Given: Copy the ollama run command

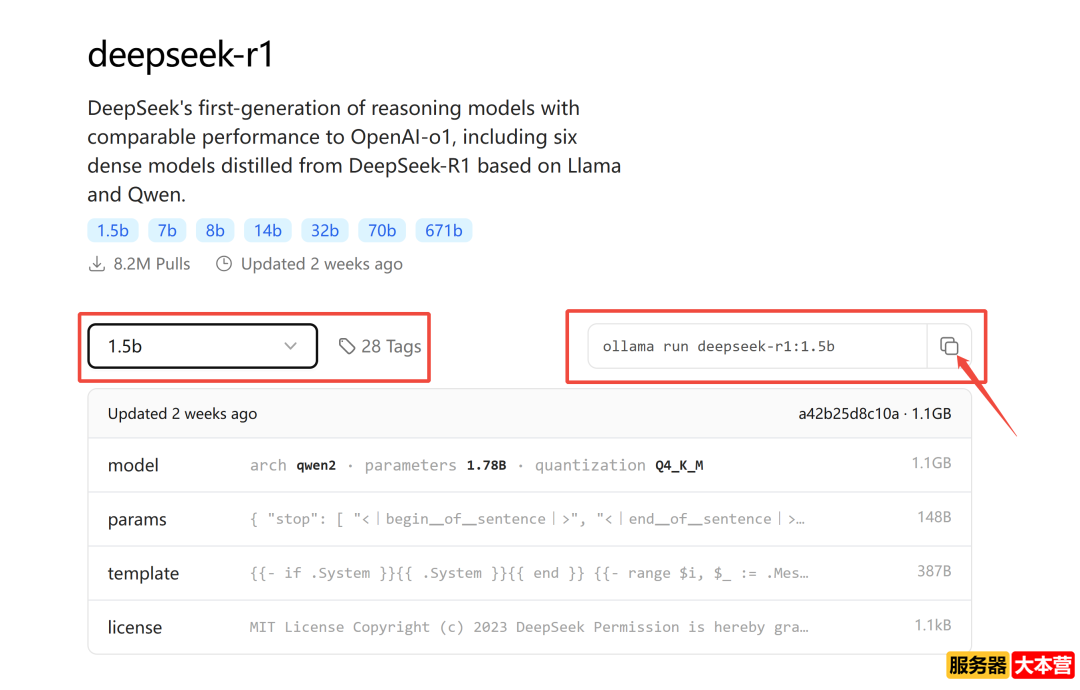Looking at the screenshot, I should pos(949,346).
